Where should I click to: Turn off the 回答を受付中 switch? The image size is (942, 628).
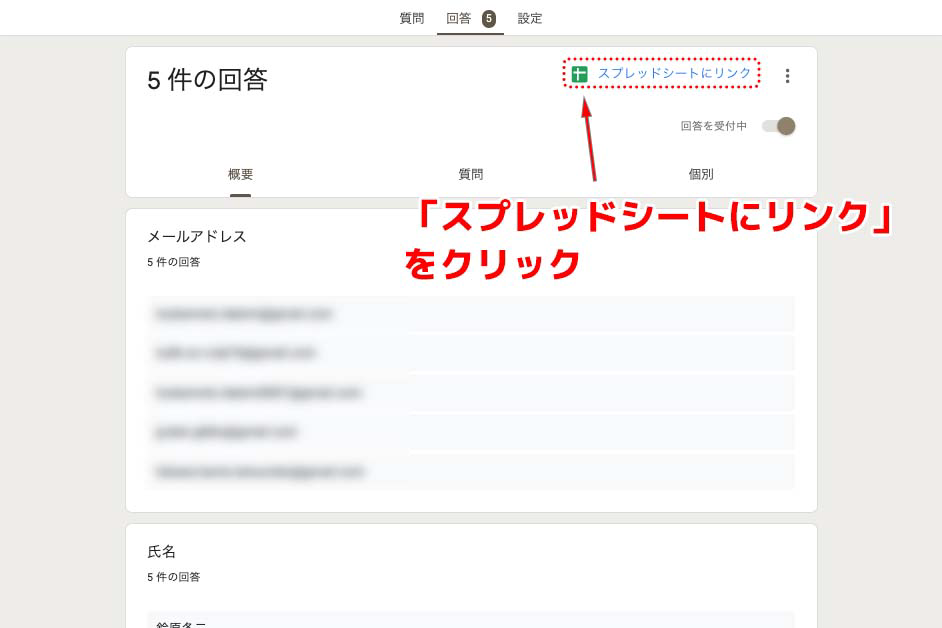(x=779, y=126)
